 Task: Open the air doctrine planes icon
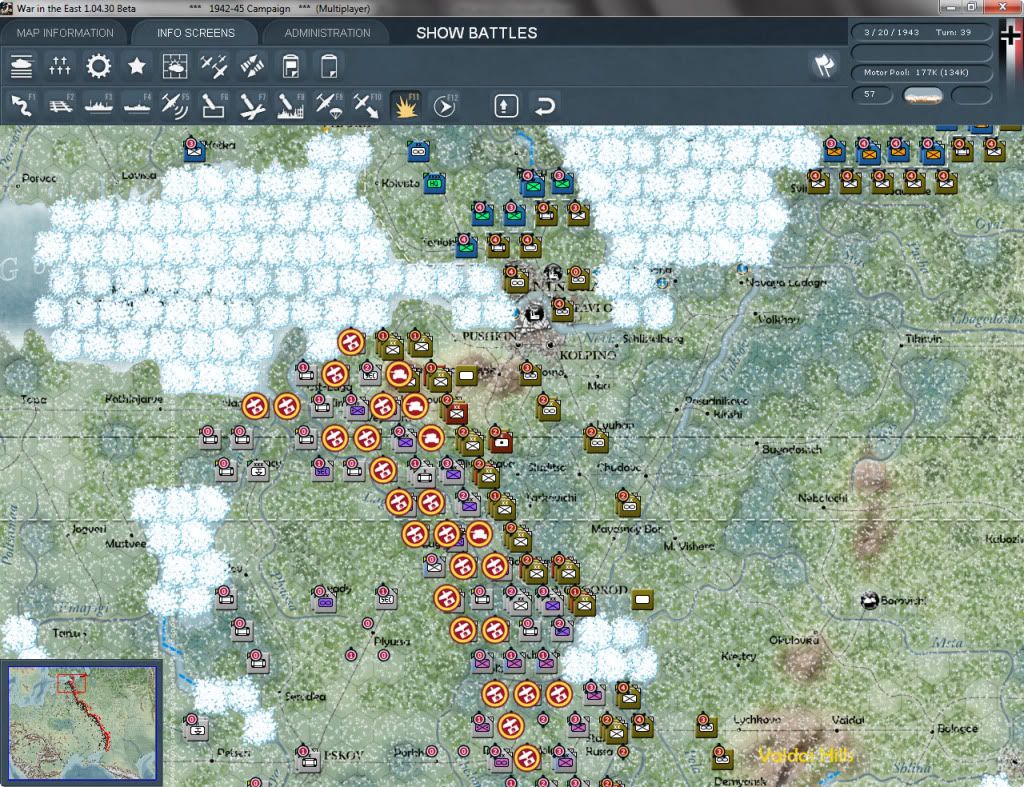pyautogui.click(x=214, y=66)
